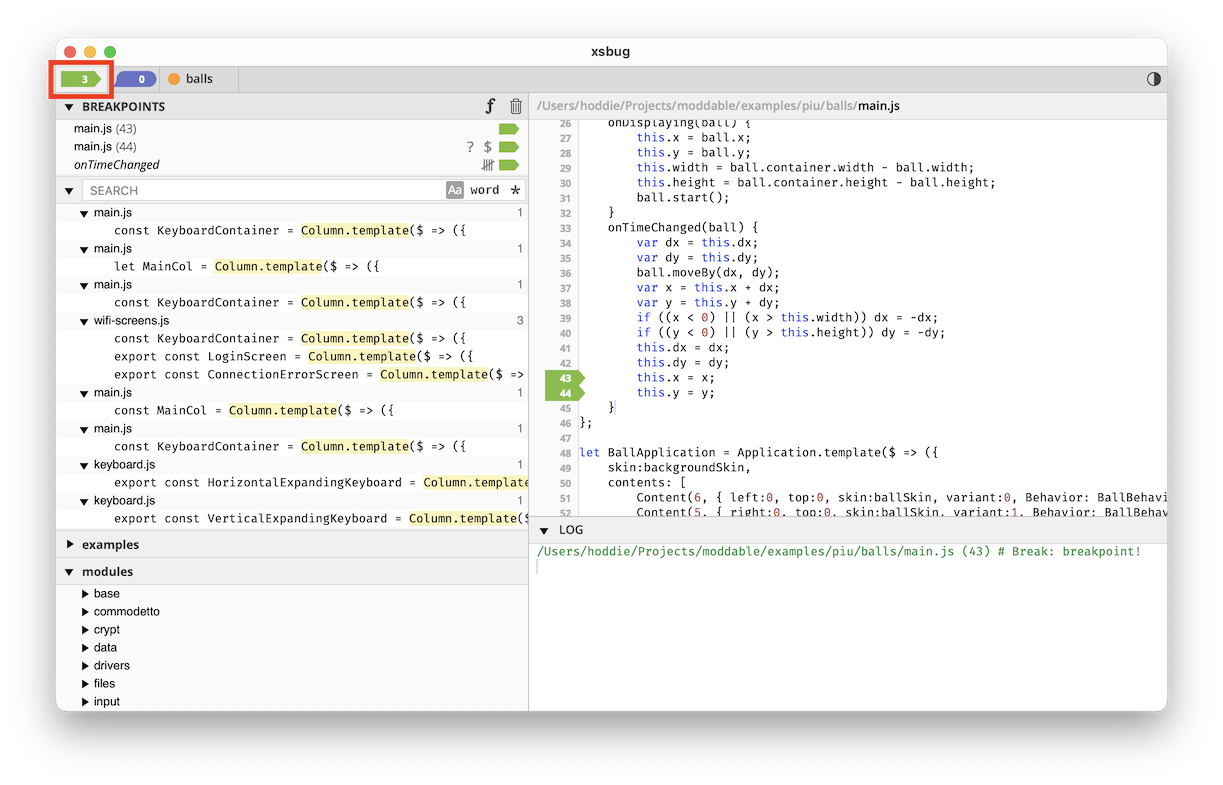Toggle the onTimeChanged breakpoint flag
The image size is (1223, 785).
click(509, 165)
